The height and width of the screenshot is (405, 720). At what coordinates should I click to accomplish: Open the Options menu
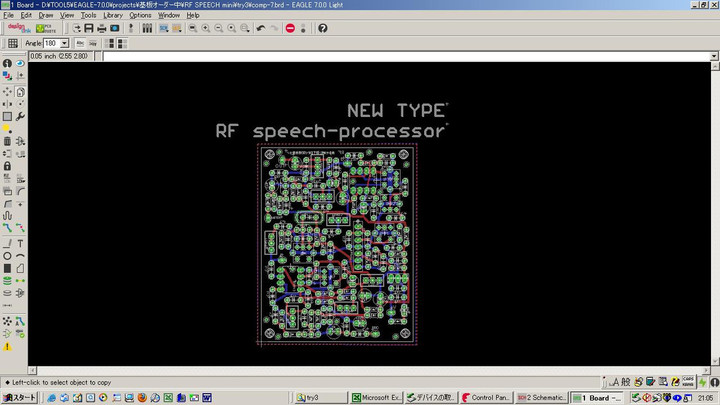click(140, 15)
